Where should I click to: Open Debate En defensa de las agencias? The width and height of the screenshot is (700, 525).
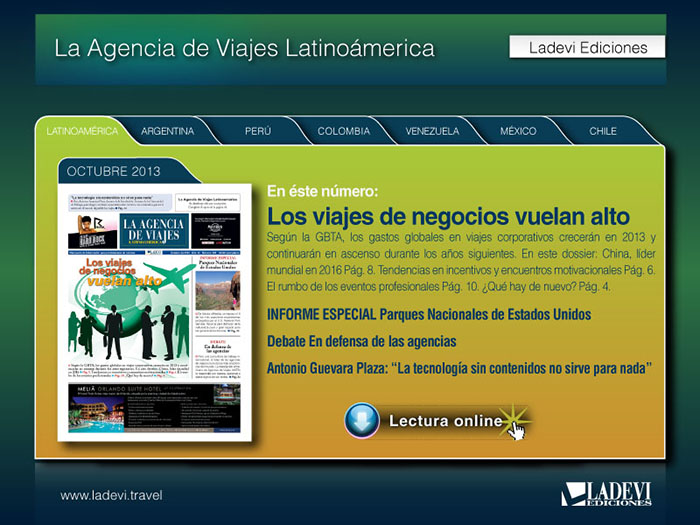(362, 342)
